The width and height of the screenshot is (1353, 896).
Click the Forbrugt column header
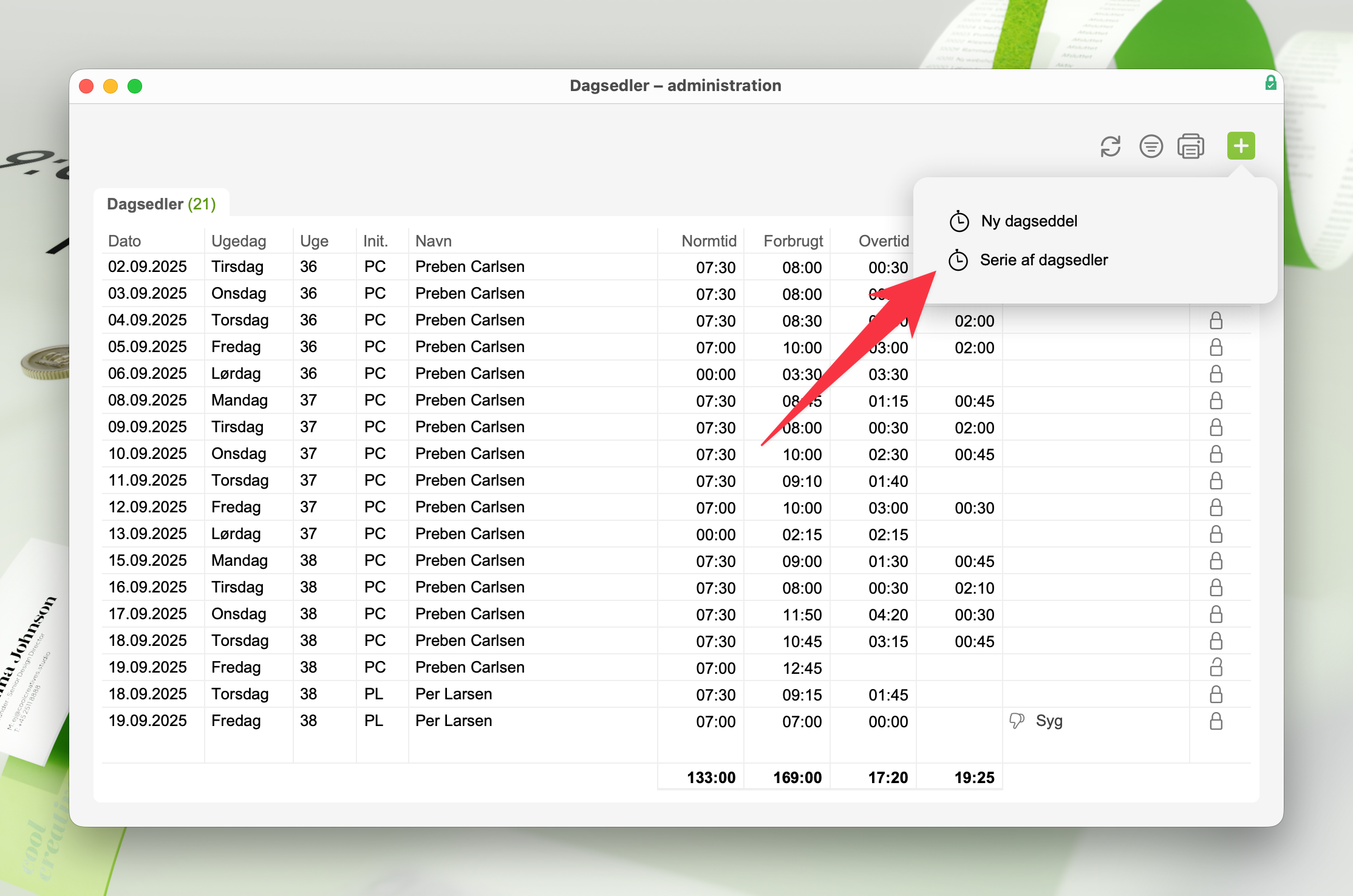[792, 241]
